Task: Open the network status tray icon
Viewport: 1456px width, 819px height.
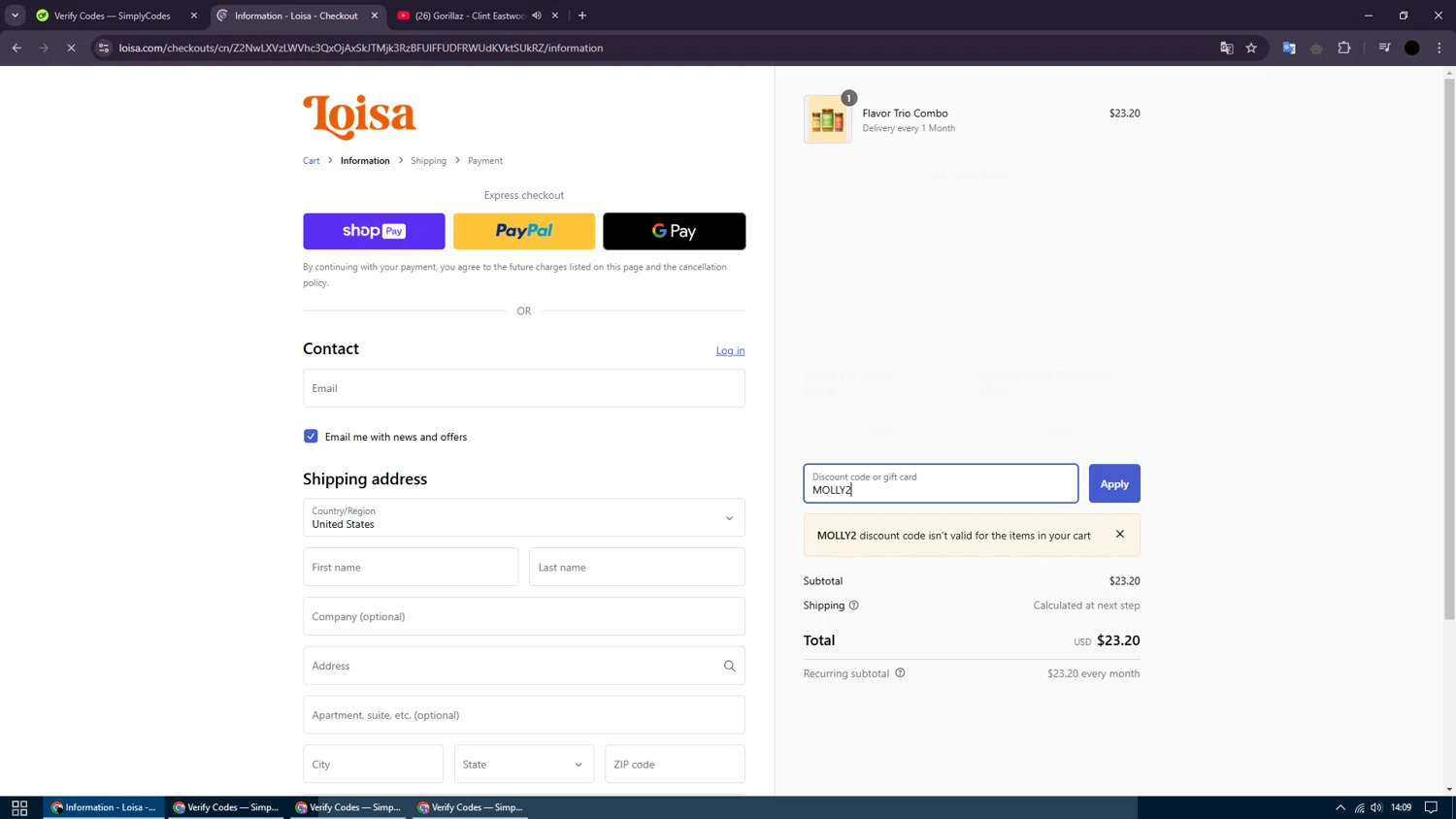Action: [x=1360, y=807]
